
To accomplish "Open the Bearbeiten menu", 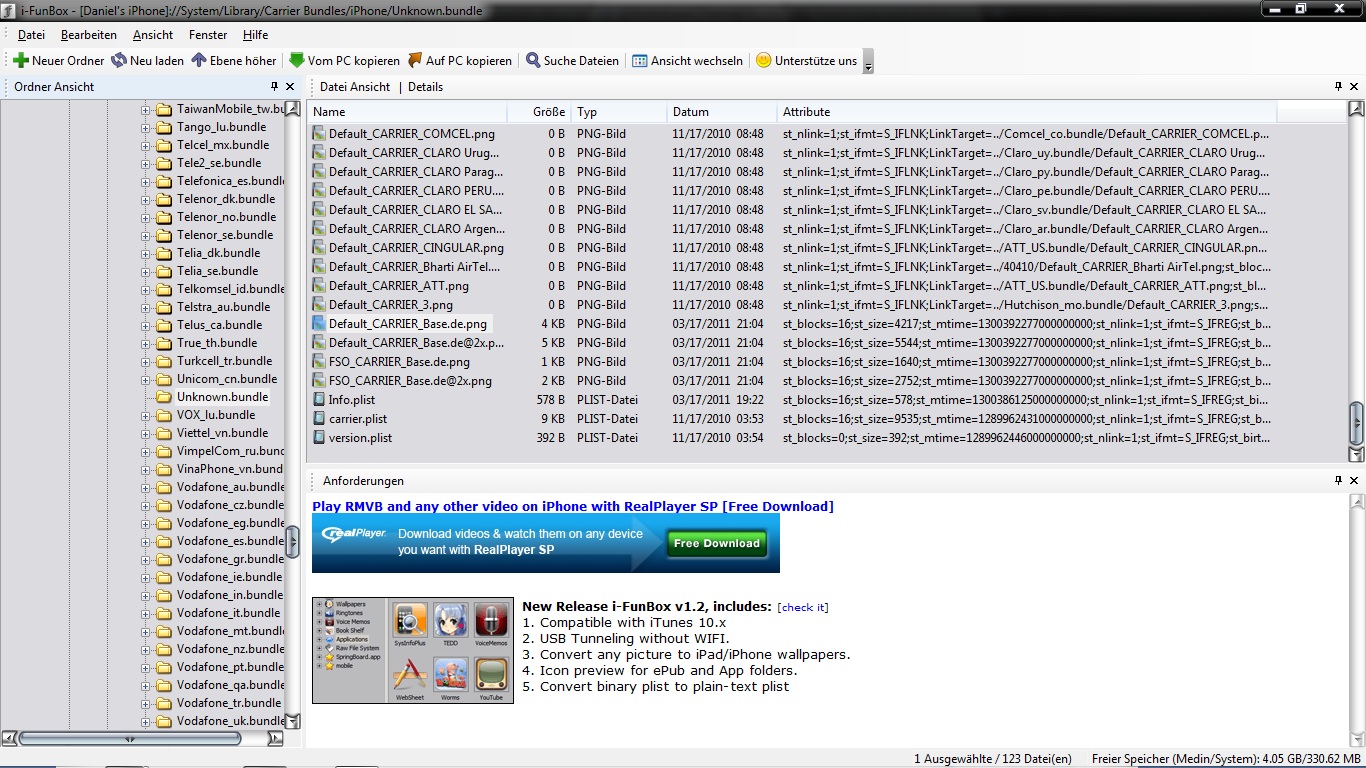I will pos(89,35).
